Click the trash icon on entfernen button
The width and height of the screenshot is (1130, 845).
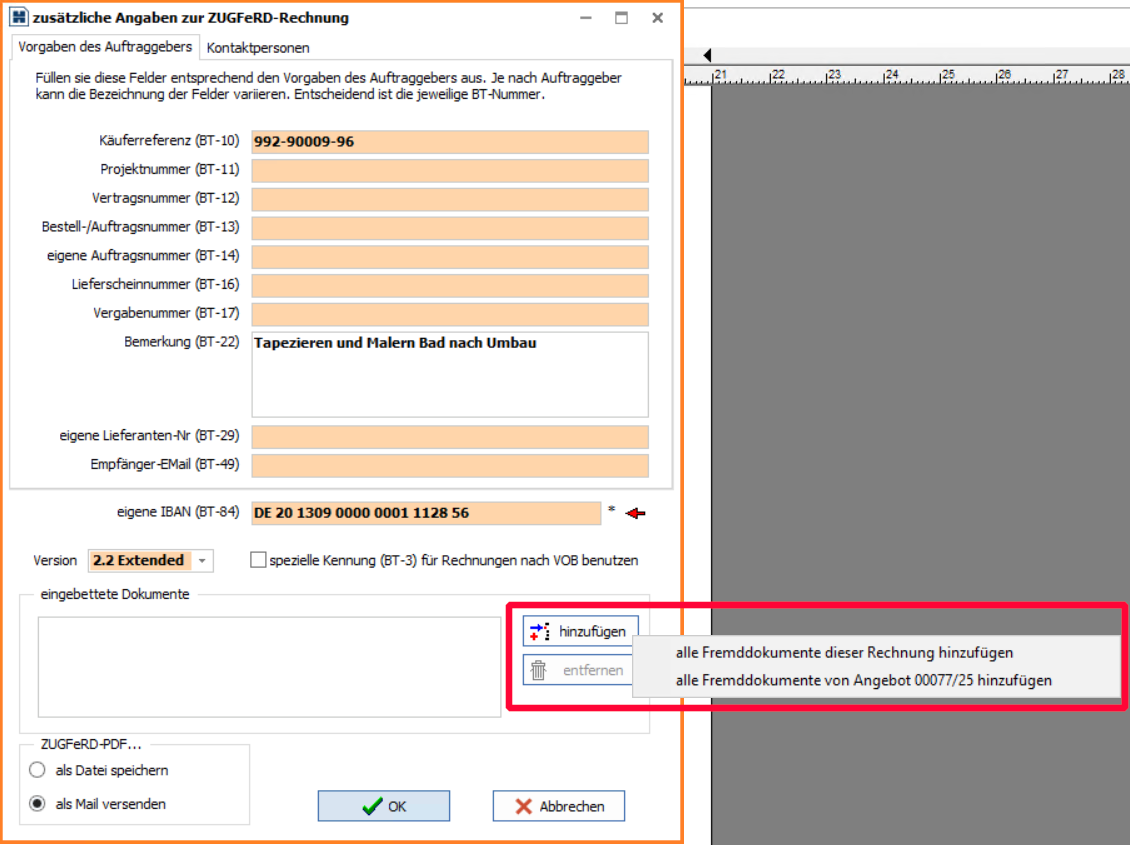539,670
